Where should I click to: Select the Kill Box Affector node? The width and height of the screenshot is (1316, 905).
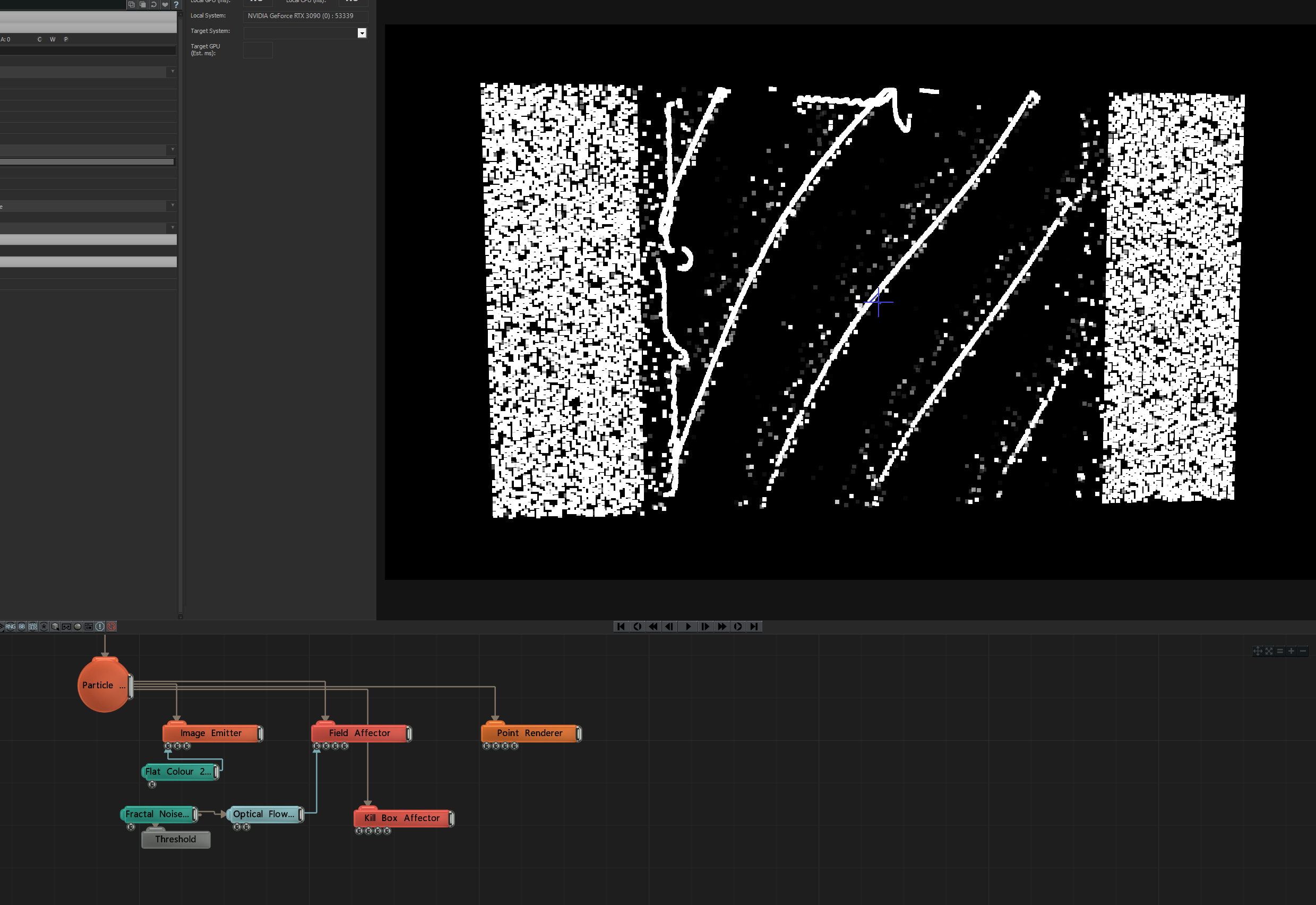pos(403,818)
